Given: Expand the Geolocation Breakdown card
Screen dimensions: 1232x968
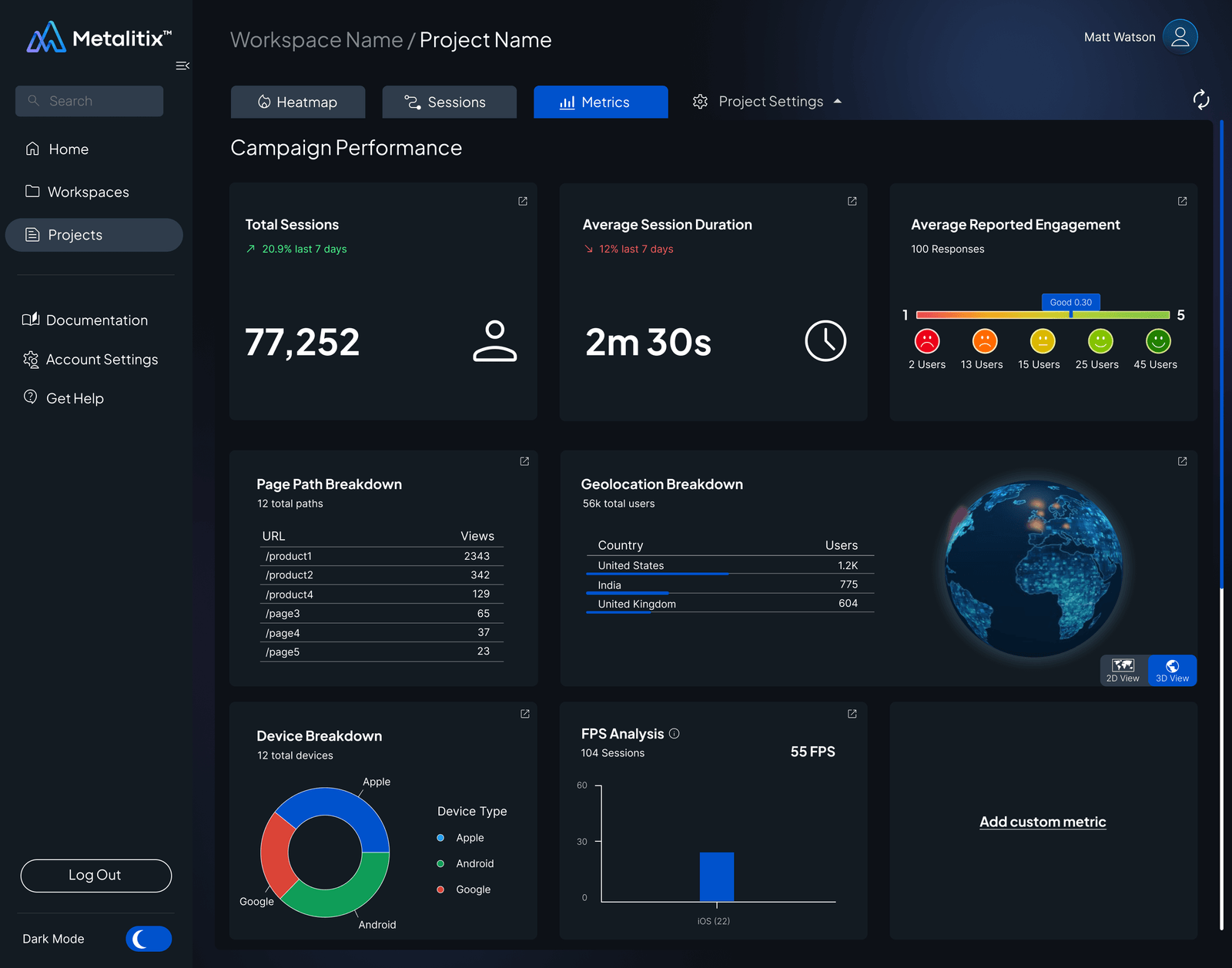Looking at the screenshot, I should 1181,461.
